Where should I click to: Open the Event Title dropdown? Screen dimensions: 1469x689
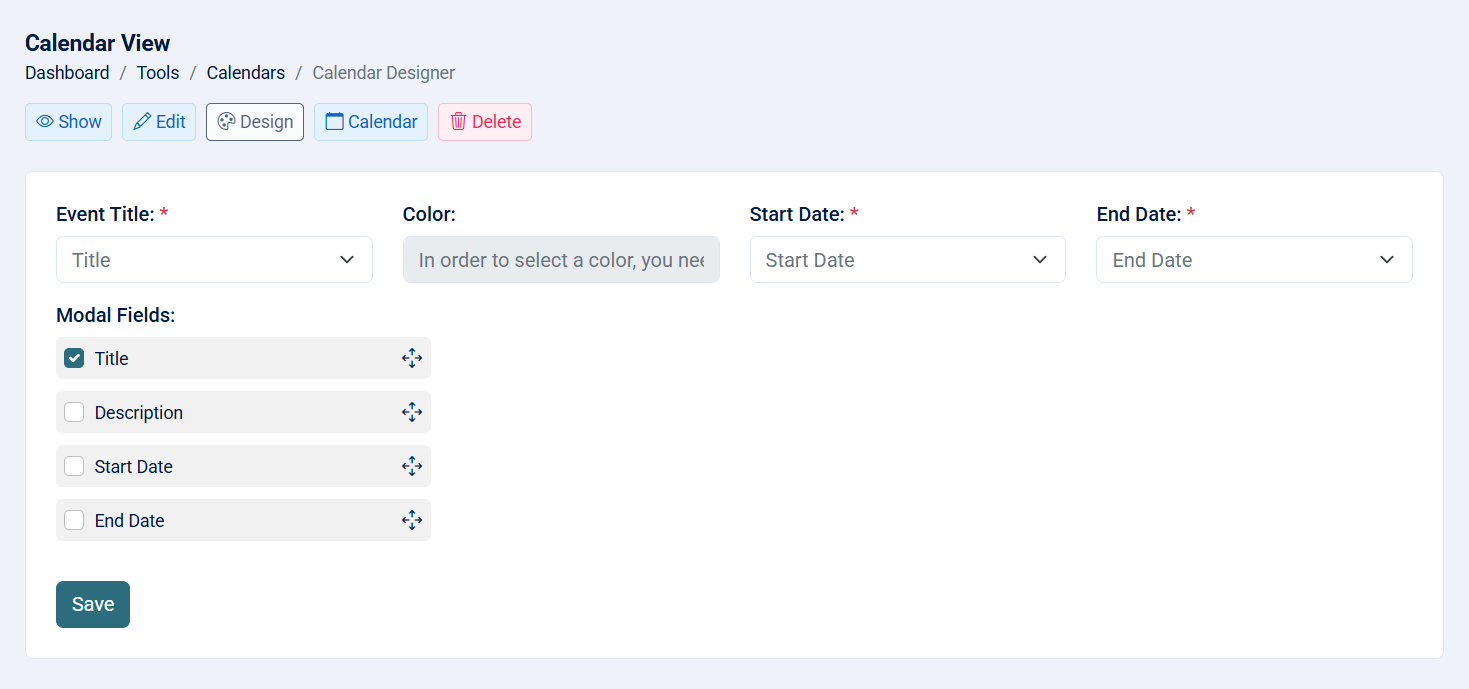[214, 260]
